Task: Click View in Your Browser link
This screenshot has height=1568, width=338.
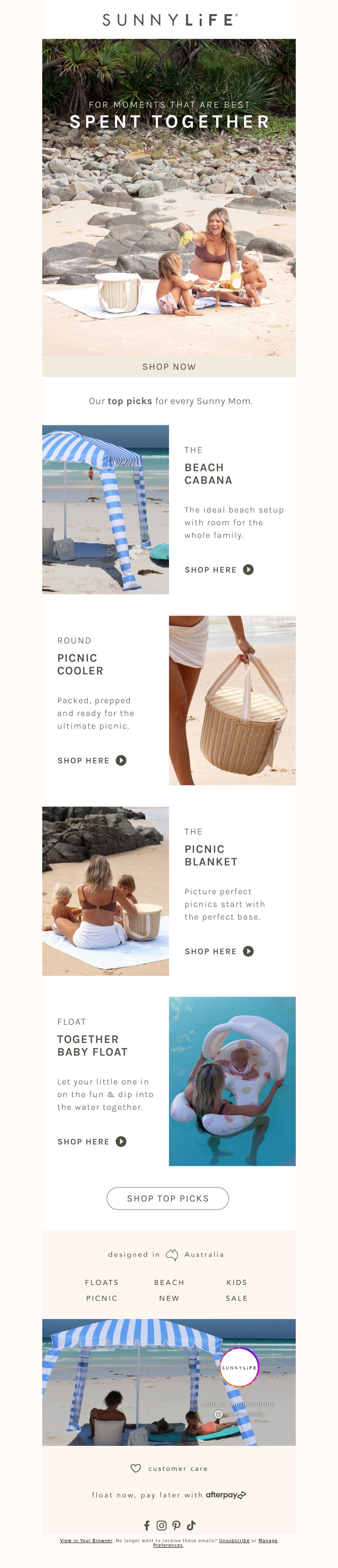Action: 86,1541
